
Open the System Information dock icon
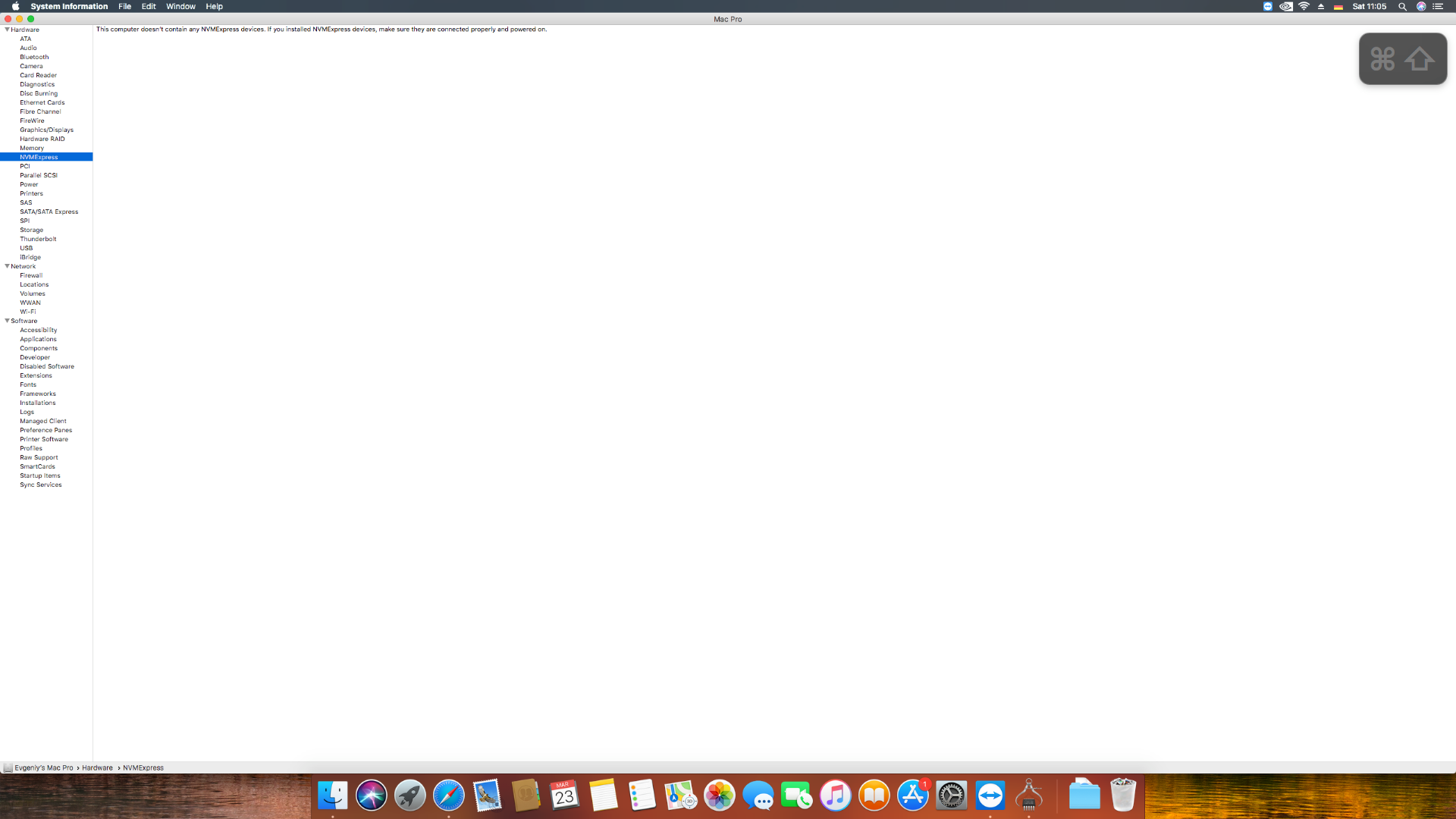(x=1029, y=795)
